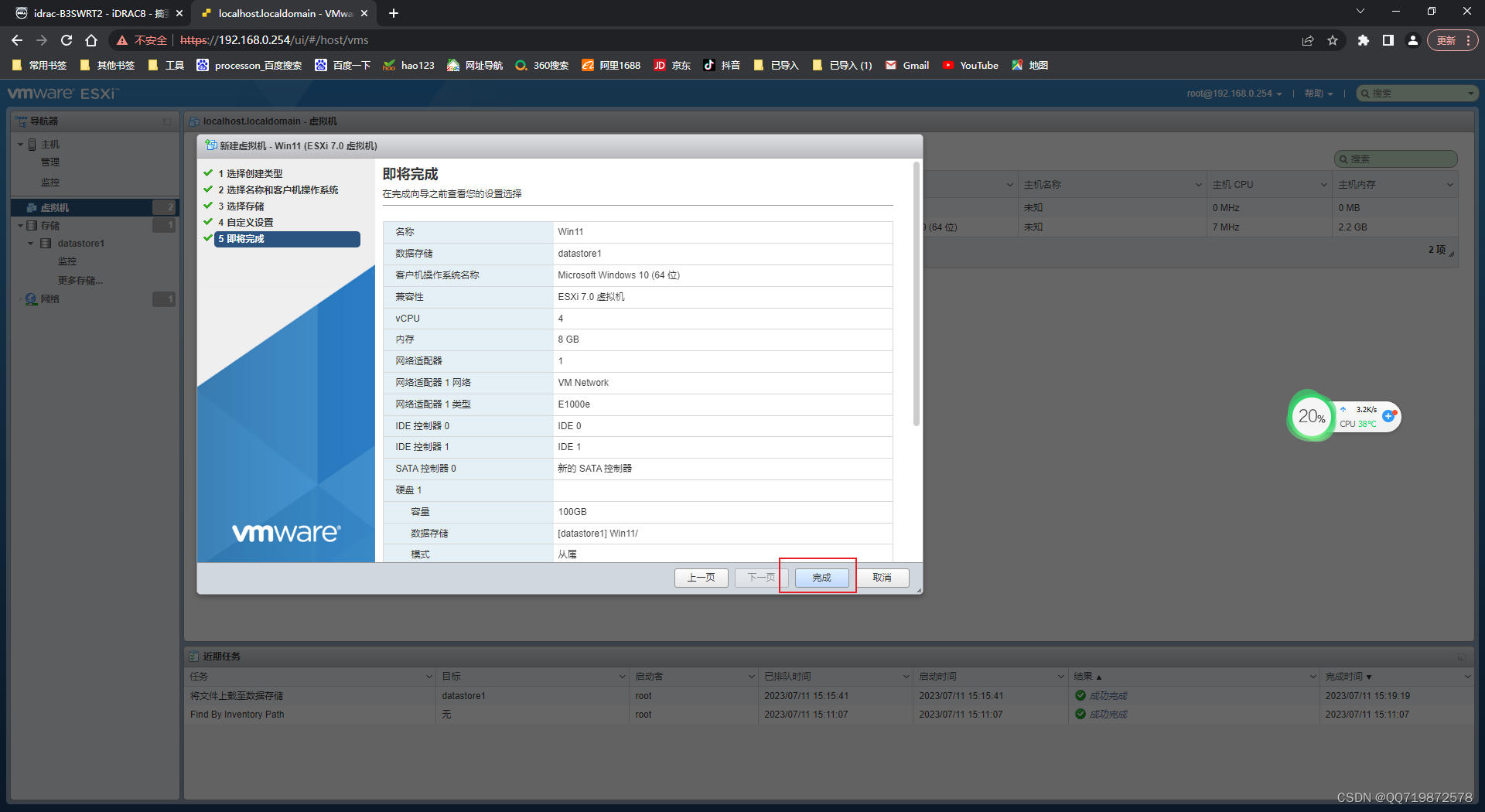This screenshot has height=812, width=1485.
Task: Open the root@192.168.0.254 user dropdown
Action: click(x=1234, y=94)
